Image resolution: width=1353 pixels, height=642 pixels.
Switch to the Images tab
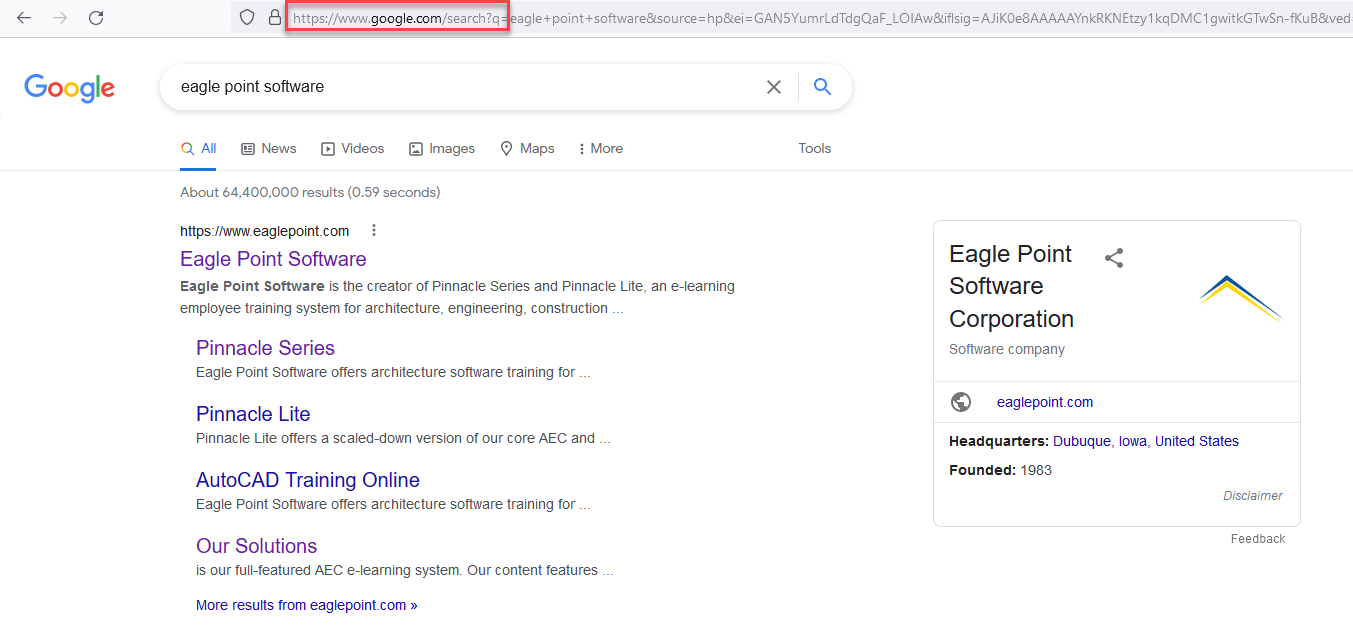pos(442,148)
